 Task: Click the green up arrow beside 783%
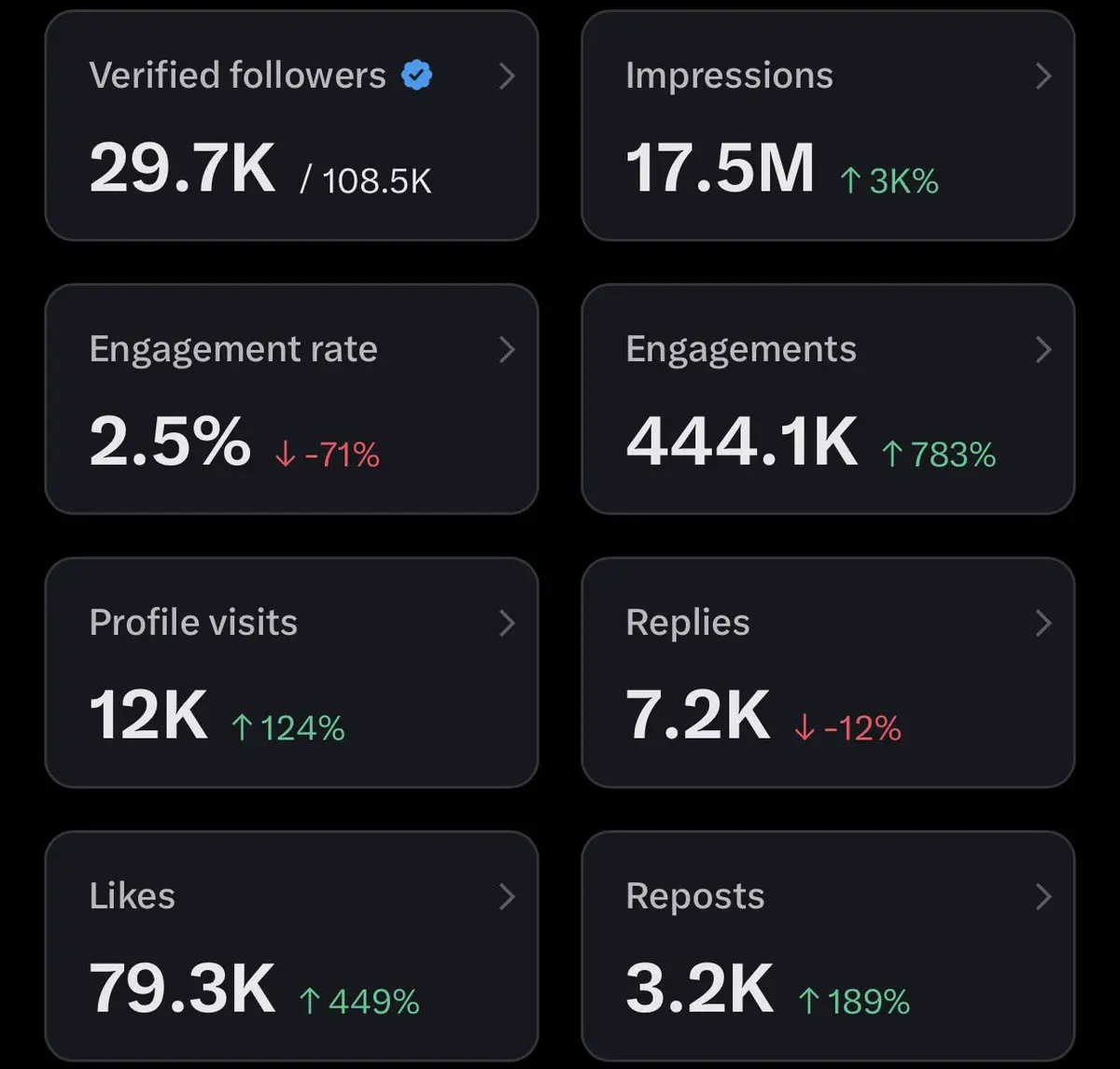click(892, 455)
